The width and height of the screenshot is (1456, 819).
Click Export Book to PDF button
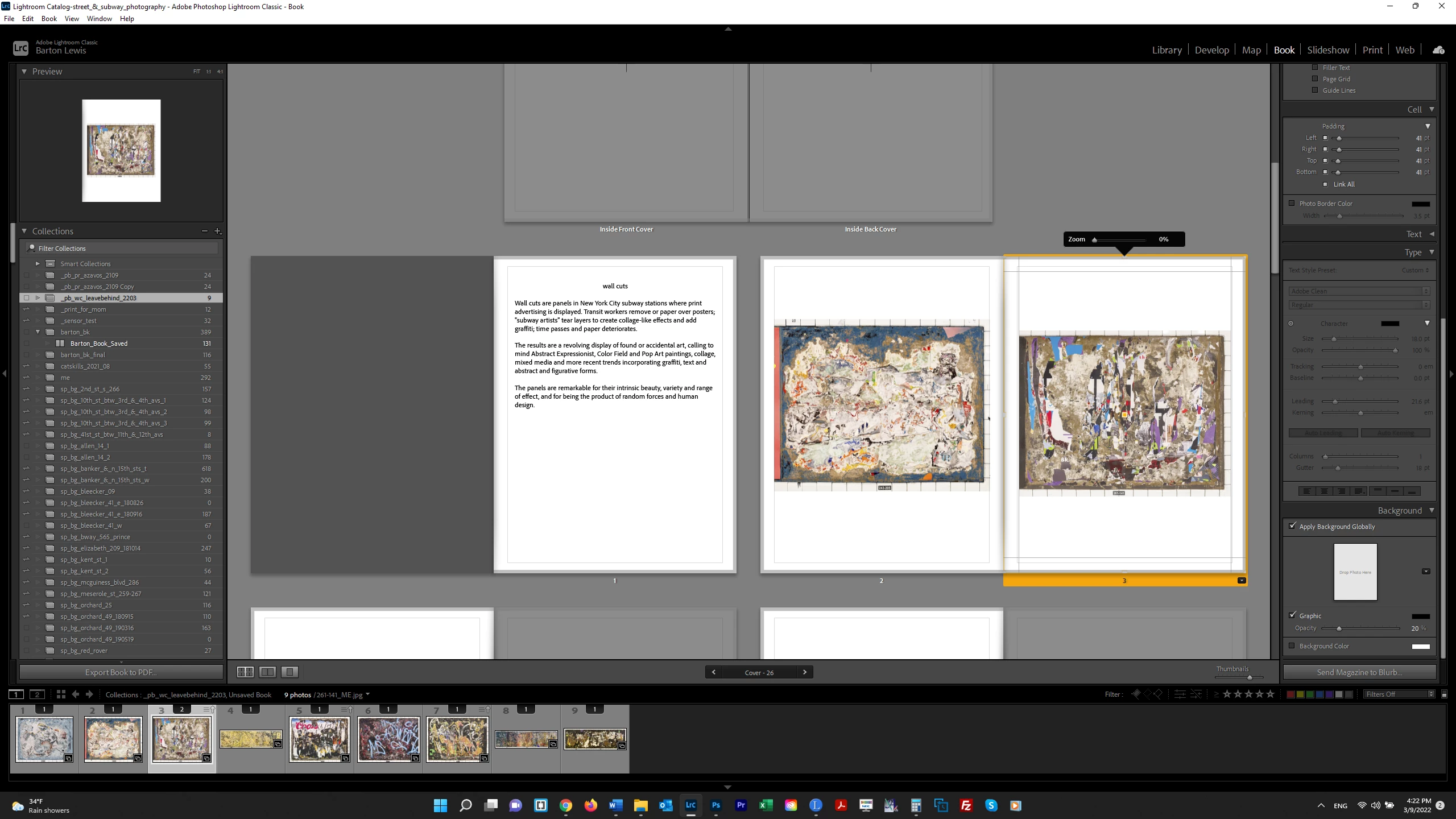coord(121,672)
